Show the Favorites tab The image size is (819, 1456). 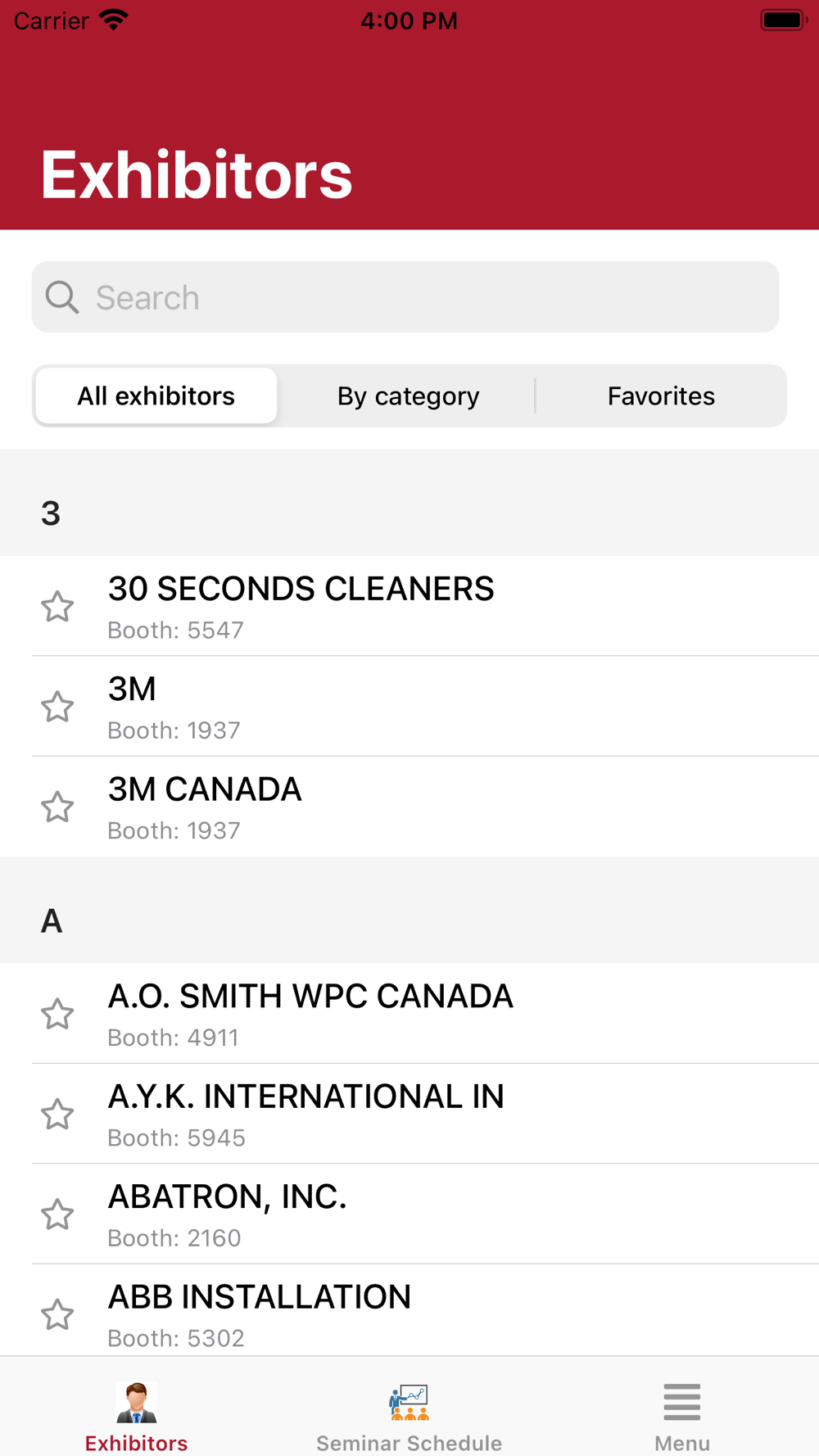click(x=661, y=396)
